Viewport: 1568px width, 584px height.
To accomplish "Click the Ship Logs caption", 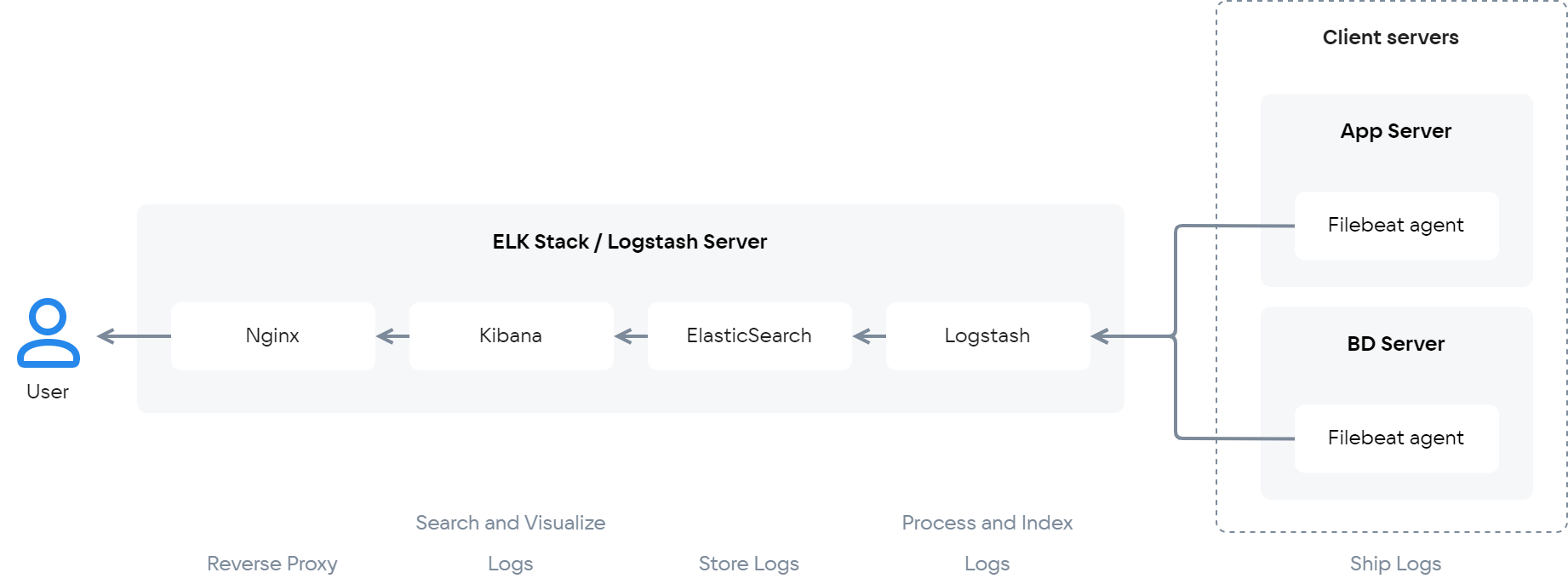I will coord(1396,564).
